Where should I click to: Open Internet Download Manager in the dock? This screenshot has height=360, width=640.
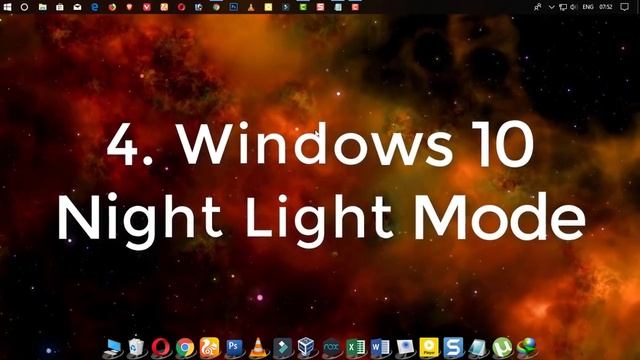coord(527,348)
